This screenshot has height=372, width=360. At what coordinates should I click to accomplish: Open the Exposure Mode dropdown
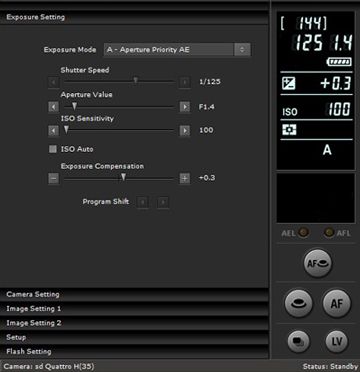177,50
